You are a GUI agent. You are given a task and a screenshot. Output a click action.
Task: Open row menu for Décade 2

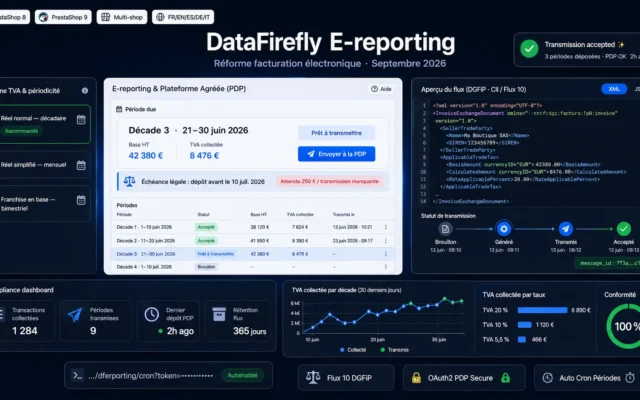(386, 241)
